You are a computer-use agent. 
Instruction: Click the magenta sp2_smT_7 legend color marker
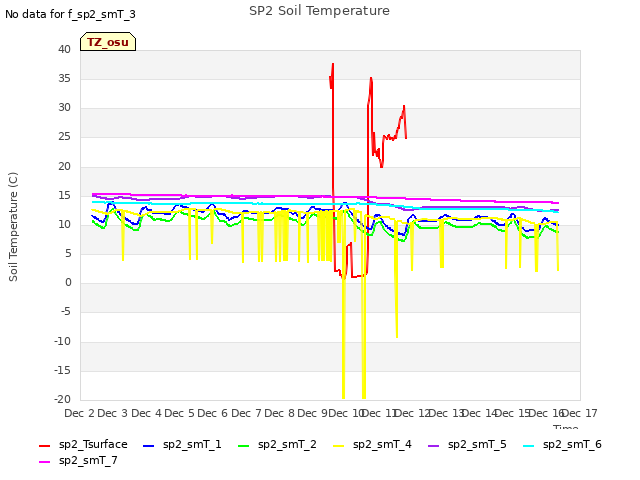coord(44,462)
